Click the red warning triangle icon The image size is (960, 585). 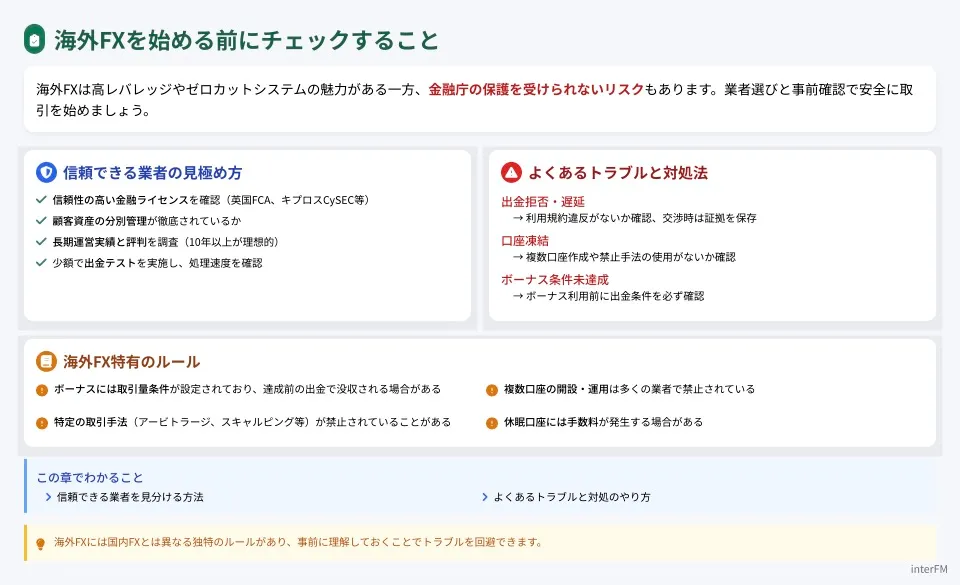[x=511, y=172]
